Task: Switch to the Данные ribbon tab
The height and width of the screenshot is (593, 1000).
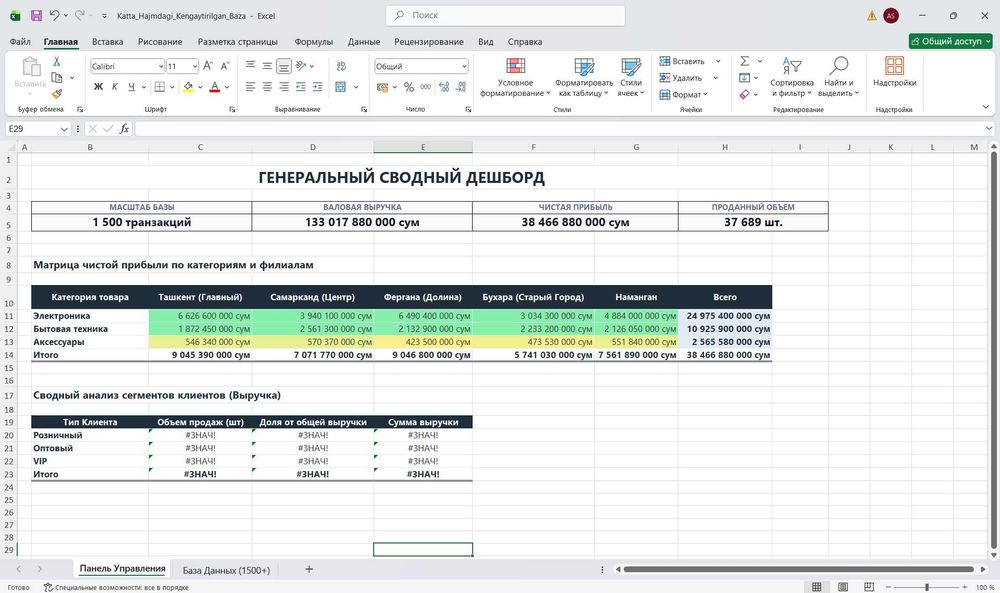Action: pos(364,41)
